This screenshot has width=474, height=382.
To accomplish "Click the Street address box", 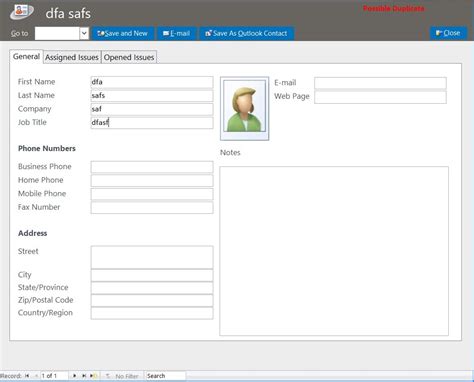I will tap(152, 257).
